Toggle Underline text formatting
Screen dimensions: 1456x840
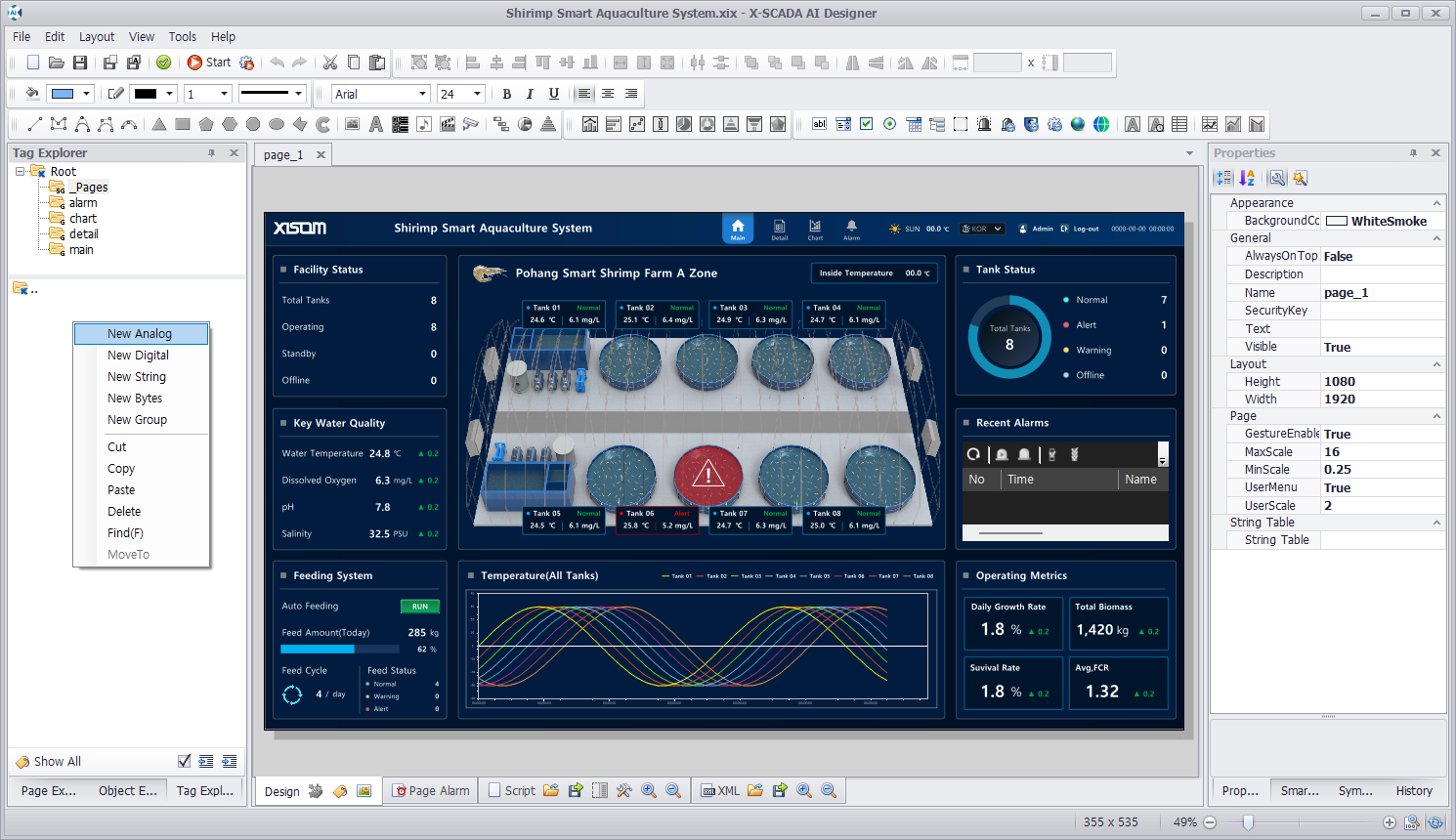click(x=554, y=94)
